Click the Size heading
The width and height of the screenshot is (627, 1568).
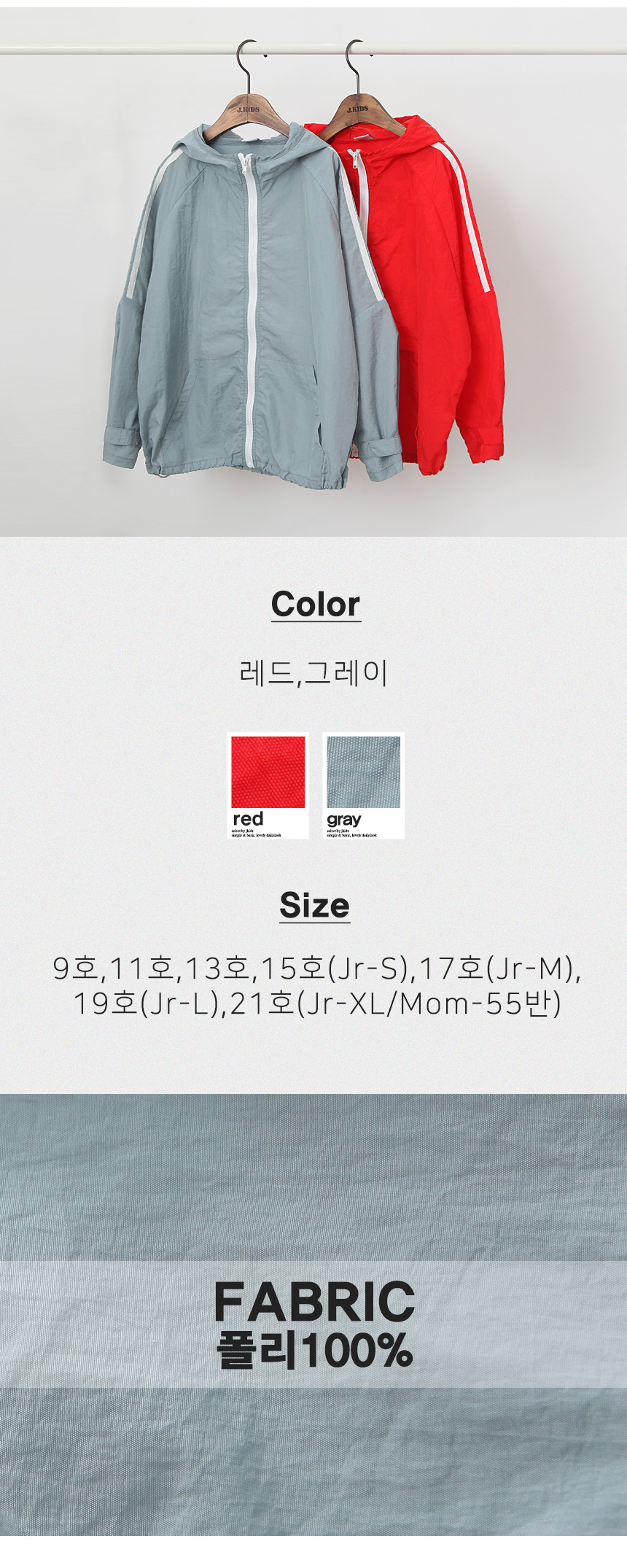pos(315,906)
